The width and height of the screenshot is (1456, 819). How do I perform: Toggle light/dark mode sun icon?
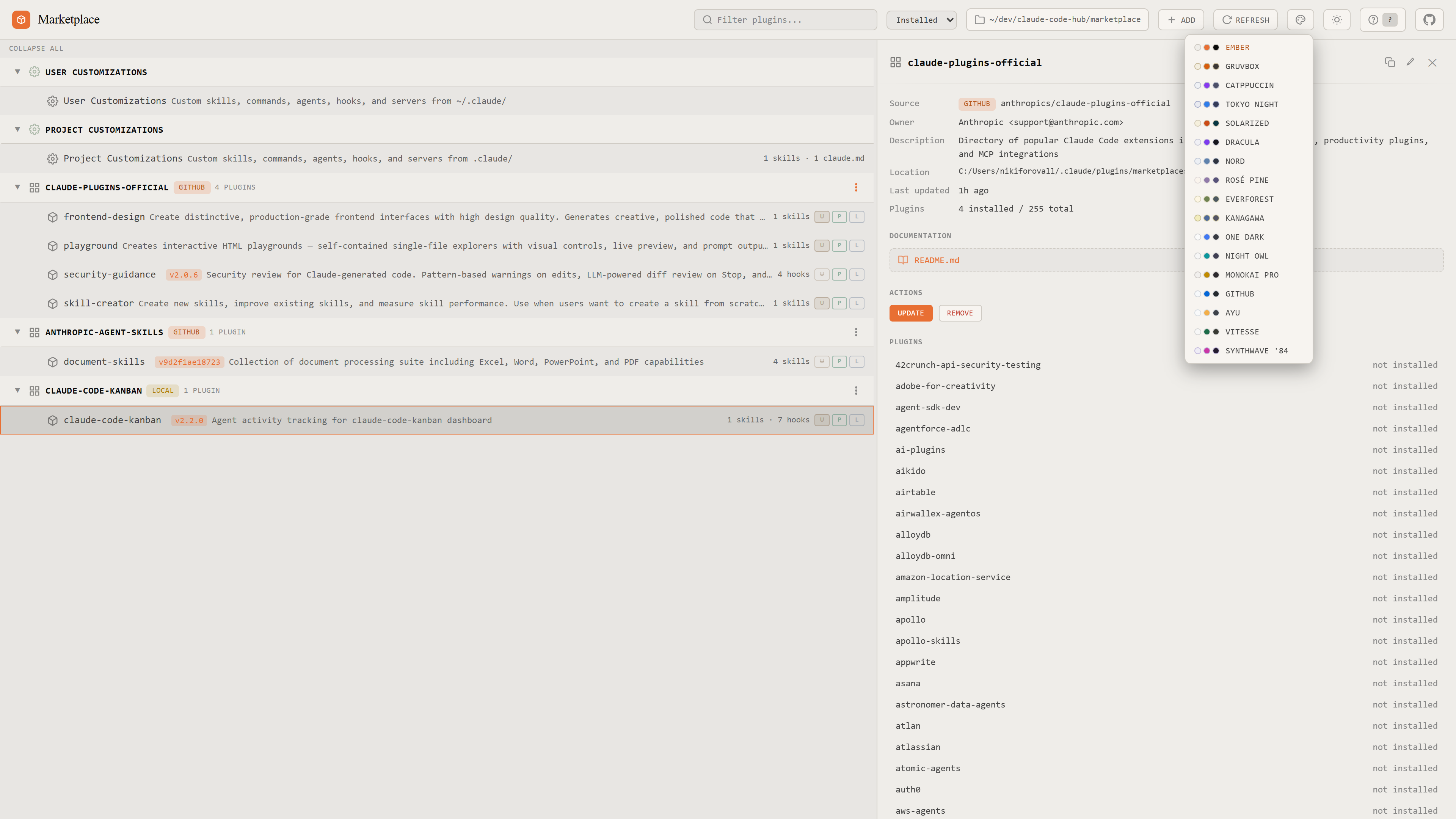[1336, 20]
